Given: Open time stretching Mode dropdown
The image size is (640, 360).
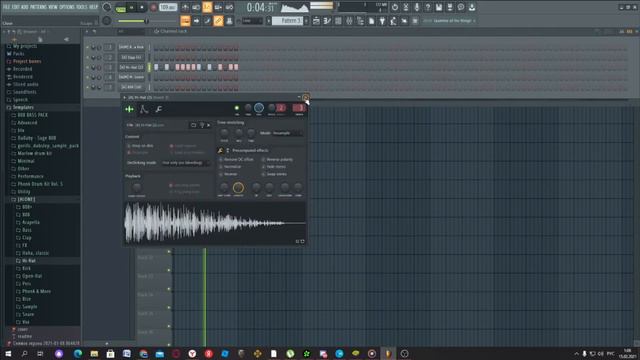Looking at the screenshot, I should [x=288, y=133].
